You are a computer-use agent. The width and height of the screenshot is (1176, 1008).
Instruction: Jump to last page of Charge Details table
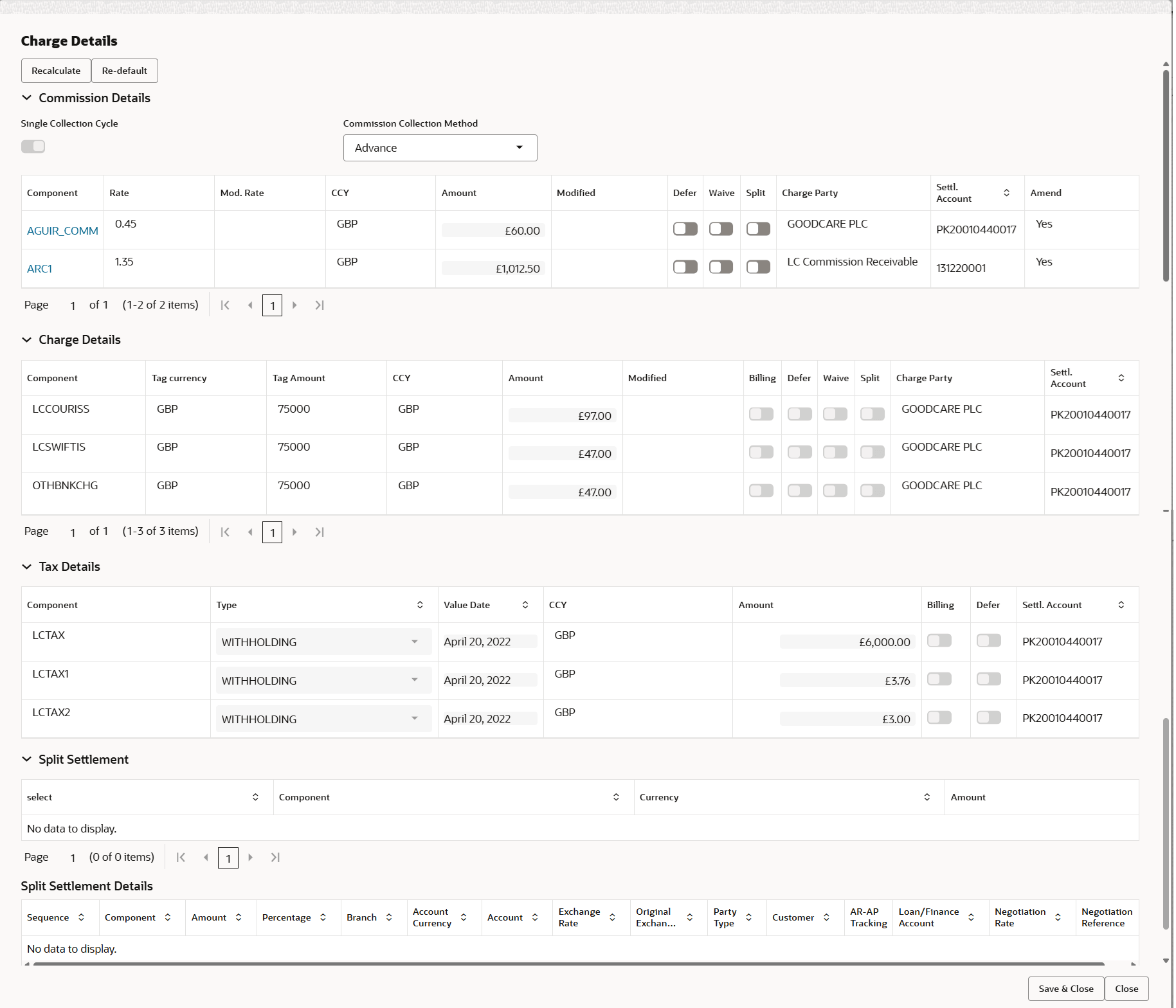[x=320, y=532]
